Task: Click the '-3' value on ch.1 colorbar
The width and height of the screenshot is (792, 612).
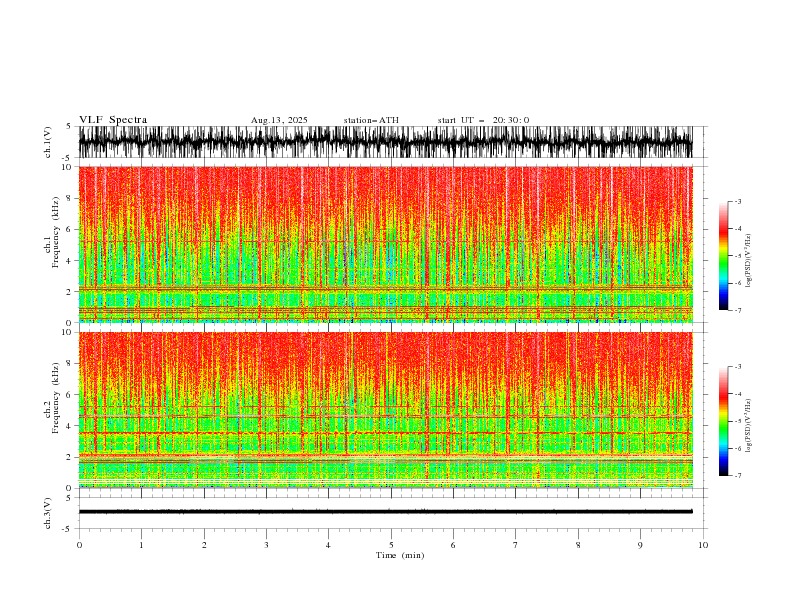Action: 737,201
